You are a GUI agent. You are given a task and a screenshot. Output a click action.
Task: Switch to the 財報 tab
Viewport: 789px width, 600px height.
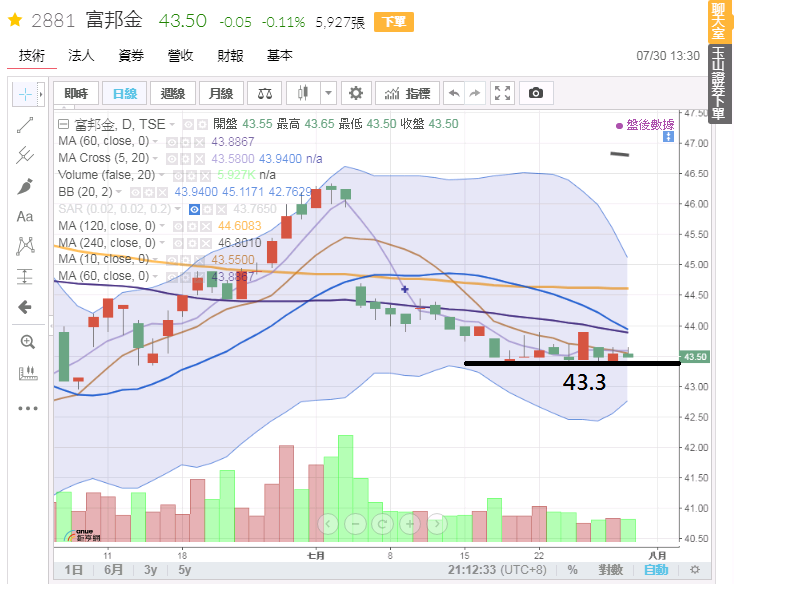coord(230,55)
